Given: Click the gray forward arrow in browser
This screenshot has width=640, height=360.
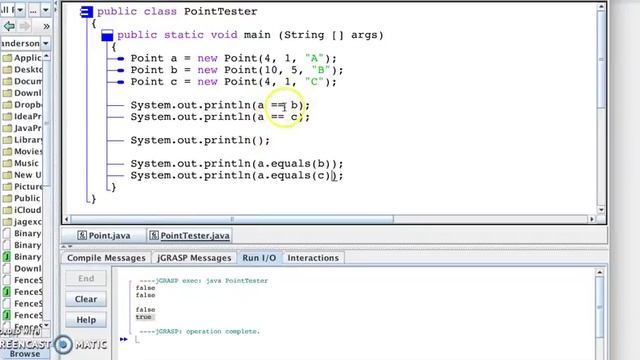Looking at the screenshot, I should point(25,27).
